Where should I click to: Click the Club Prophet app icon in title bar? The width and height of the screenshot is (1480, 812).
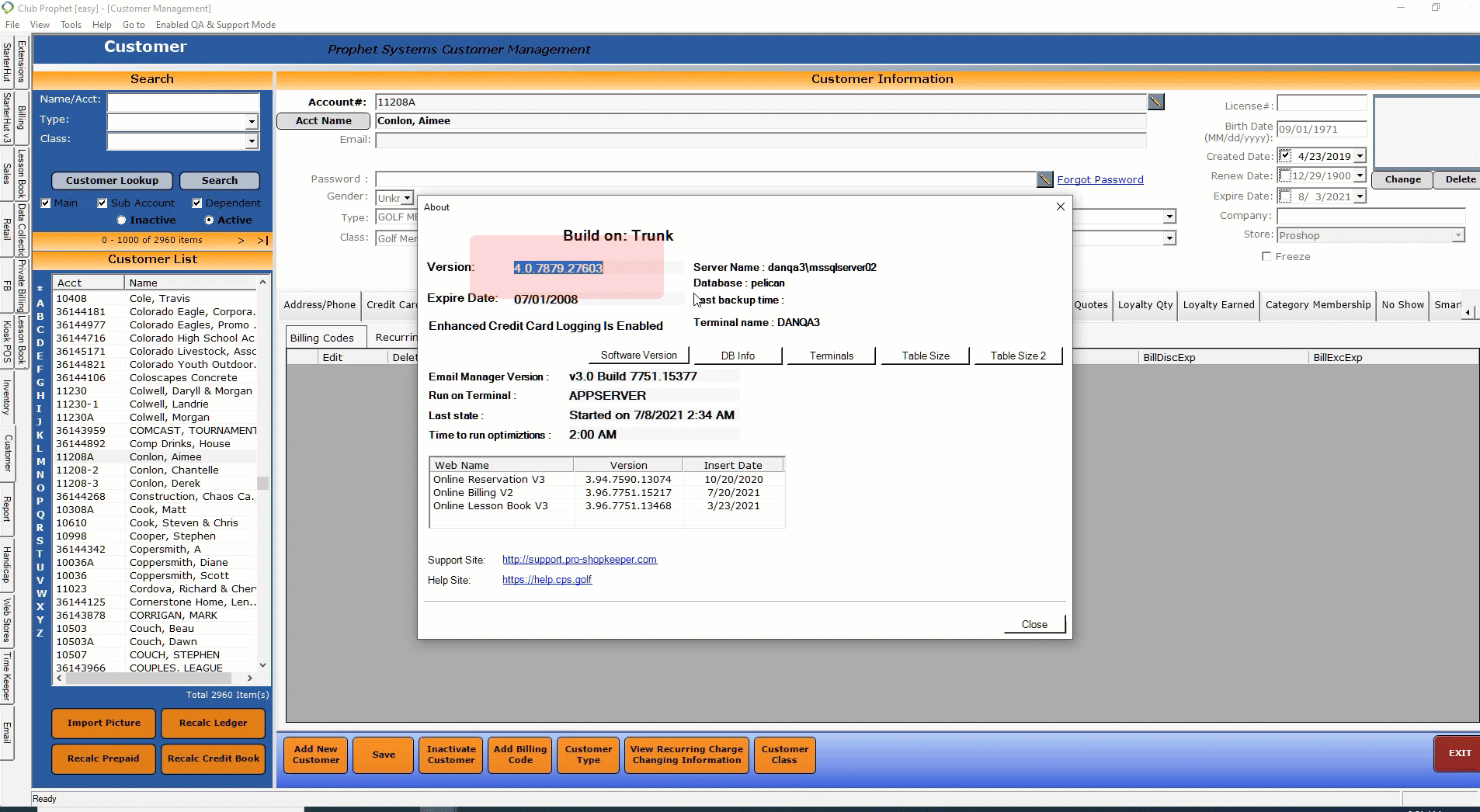pyautogui.click(x=8, y=8)
